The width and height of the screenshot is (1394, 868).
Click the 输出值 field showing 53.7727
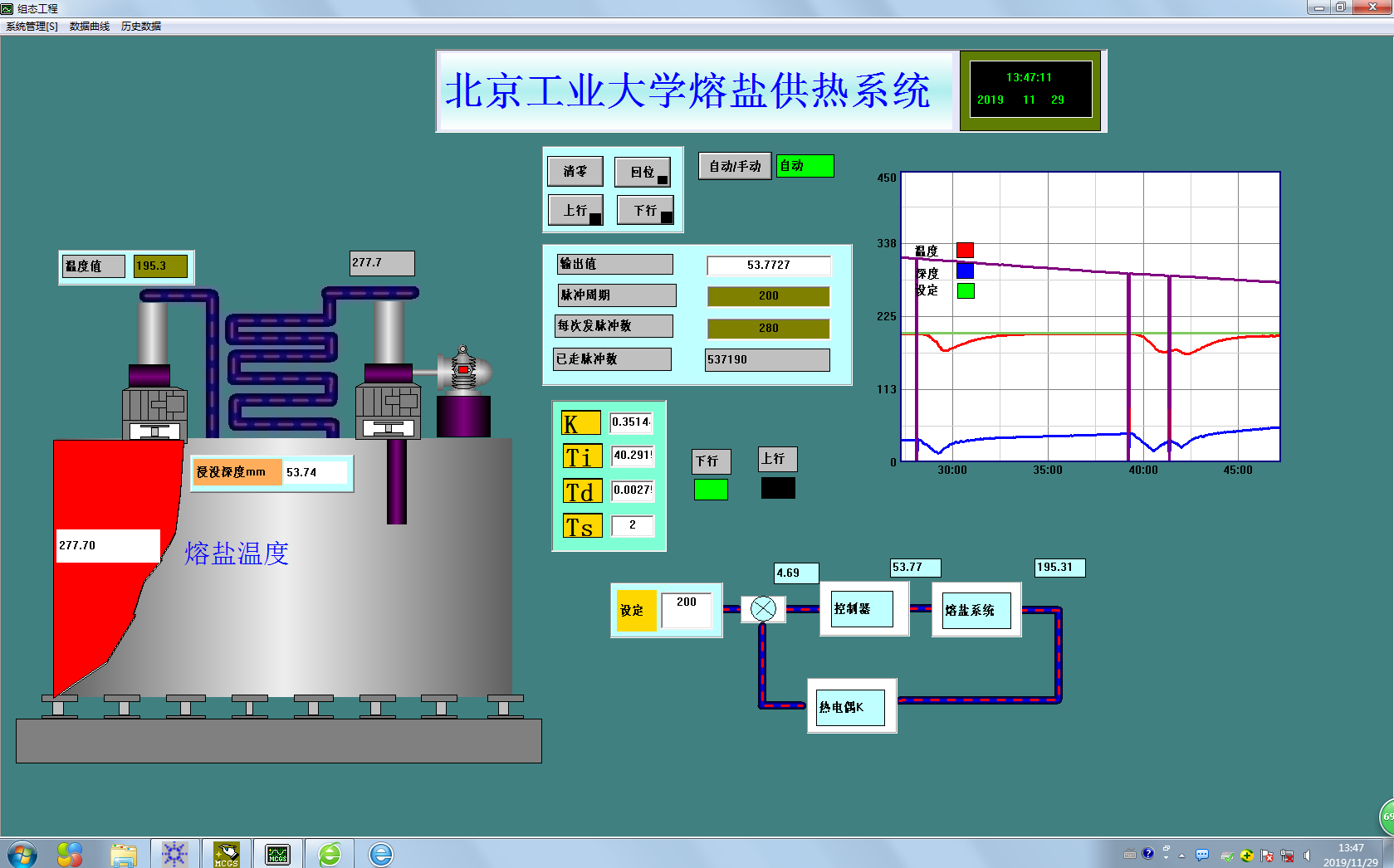tap(769, 266)
